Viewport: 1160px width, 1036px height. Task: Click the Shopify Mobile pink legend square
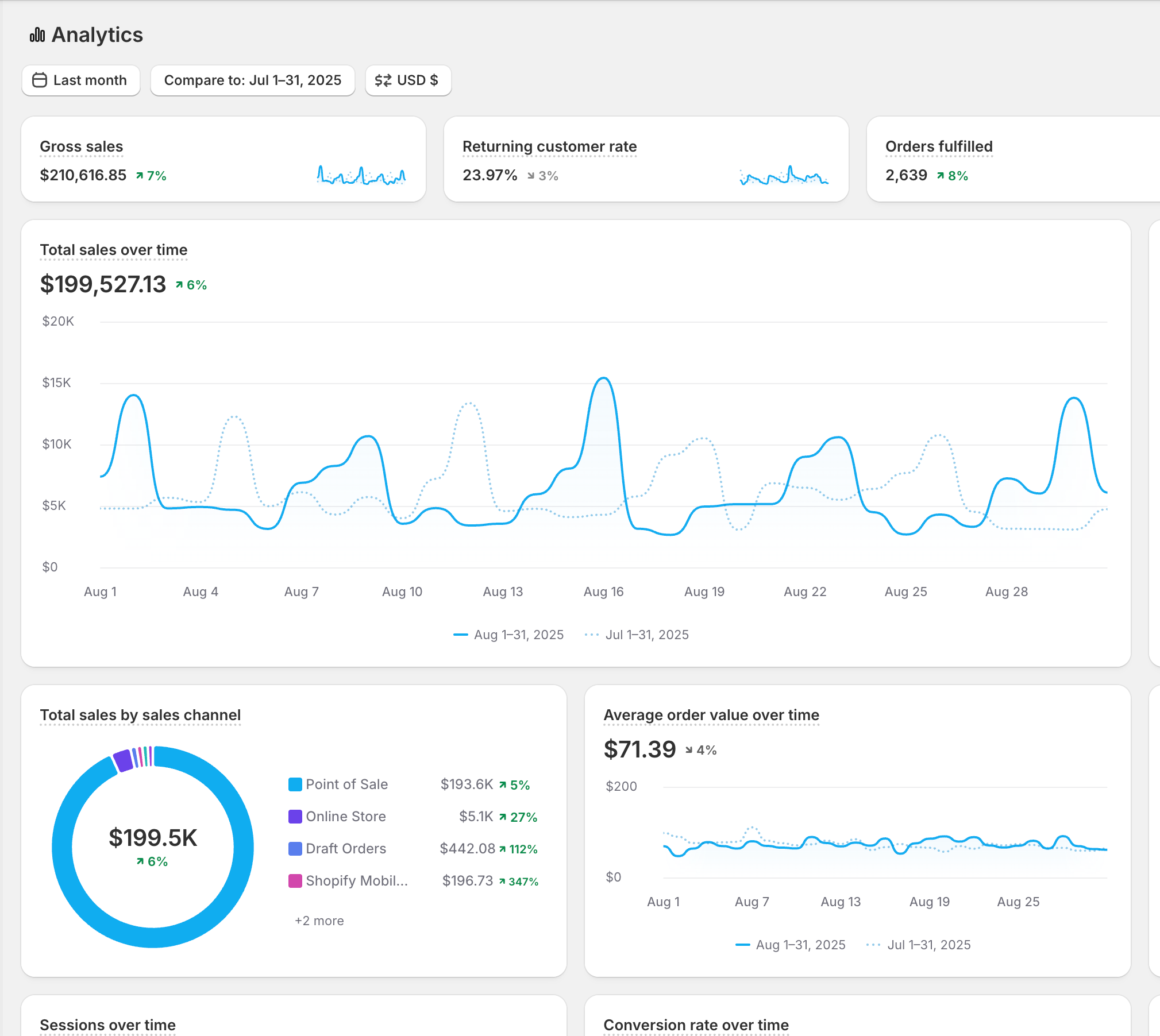pyautogui.click(x=295, y=881)
